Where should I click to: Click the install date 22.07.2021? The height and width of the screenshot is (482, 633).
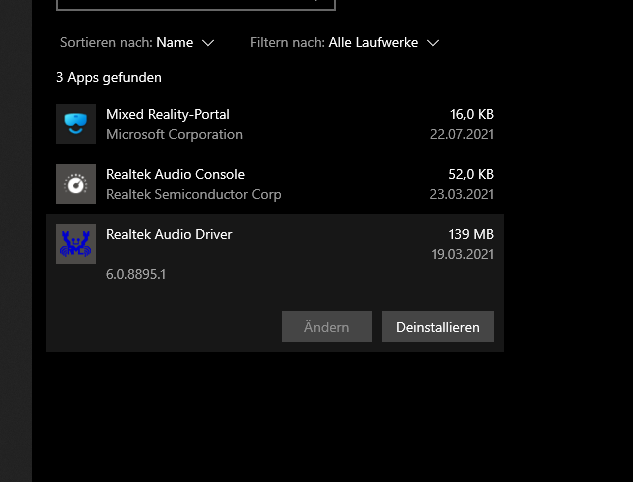click(462, 134)
